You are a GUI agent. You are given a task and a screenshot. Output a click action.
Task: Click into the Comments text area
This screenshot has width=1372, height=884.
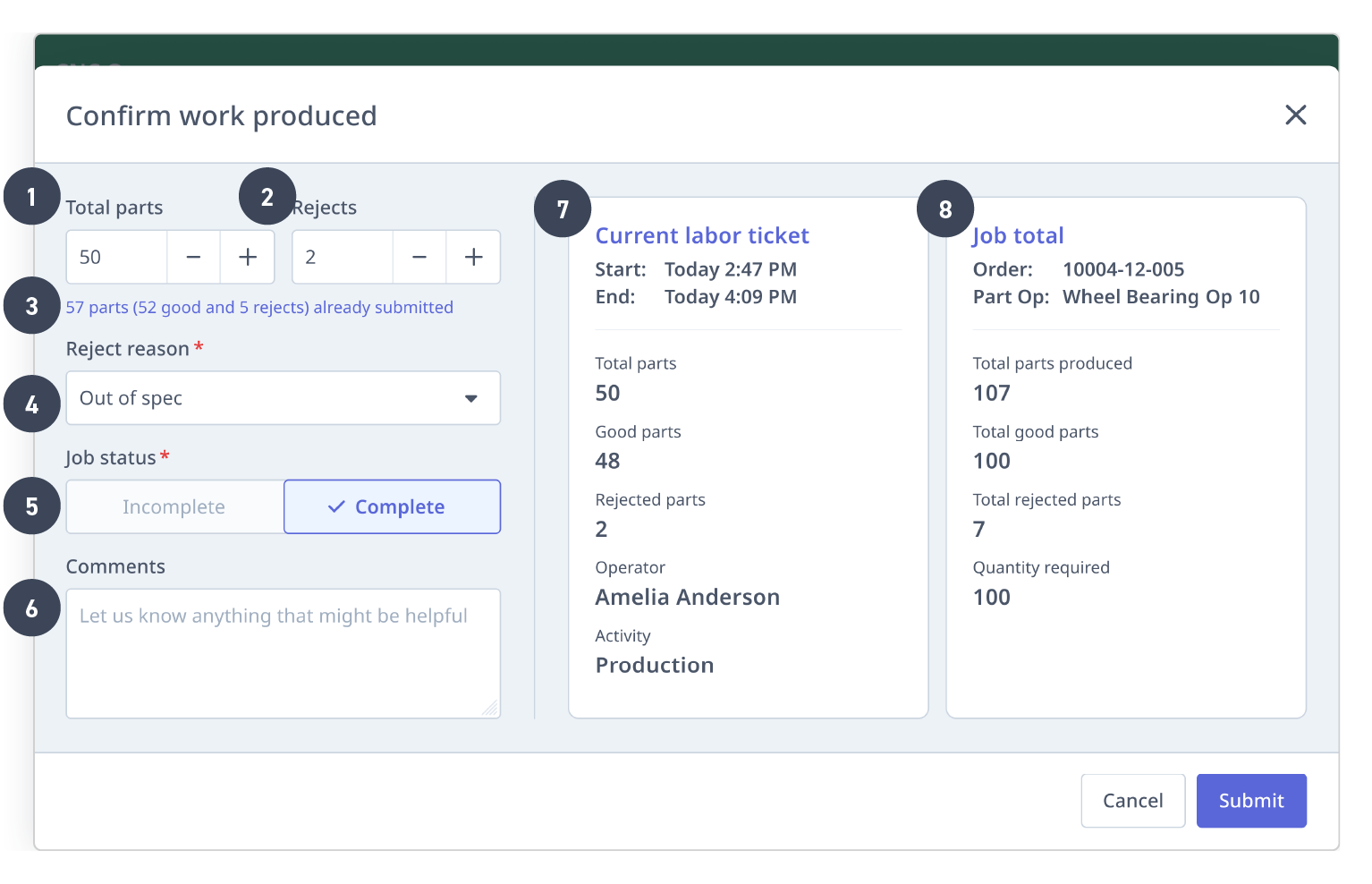(283, 662)
